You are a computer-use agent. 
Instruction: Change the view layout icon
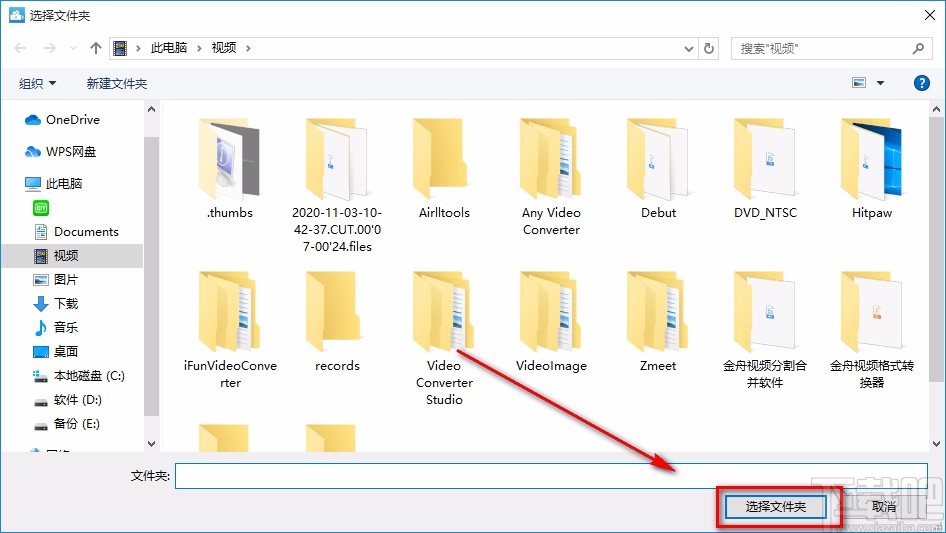coord(859,83)
